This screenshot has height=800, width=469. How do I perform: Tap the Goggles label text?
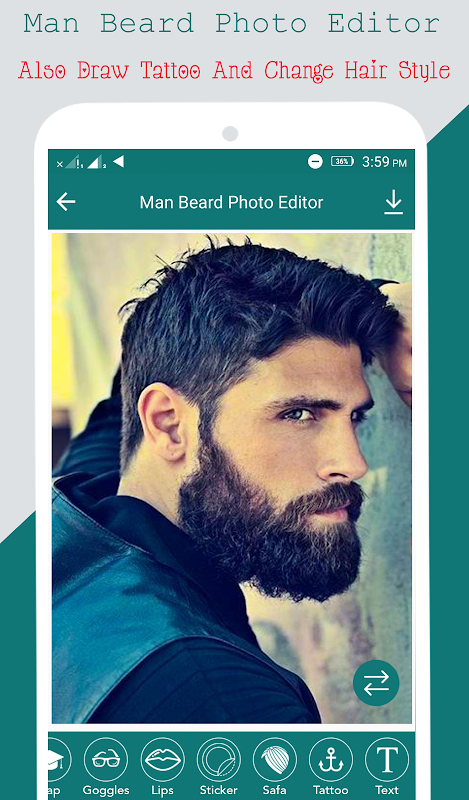(x=106, y=791)
